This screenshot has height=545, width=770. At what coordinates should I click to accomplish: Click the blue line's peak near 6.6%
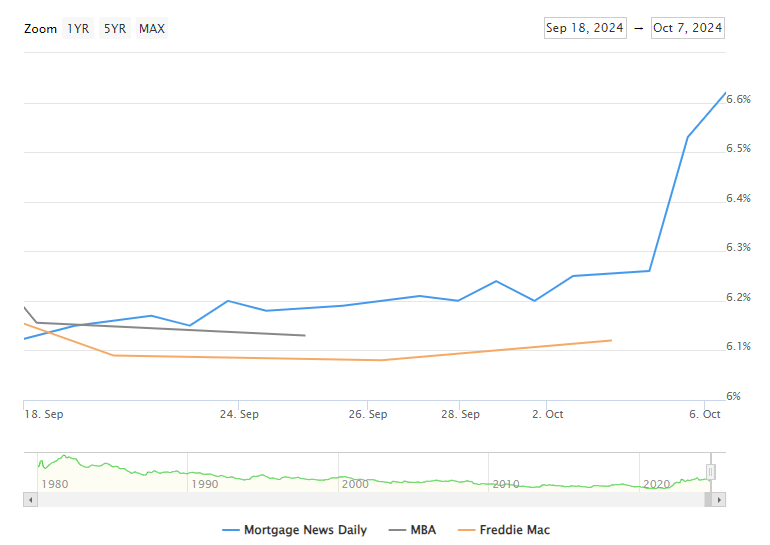(x=725, y=93)
